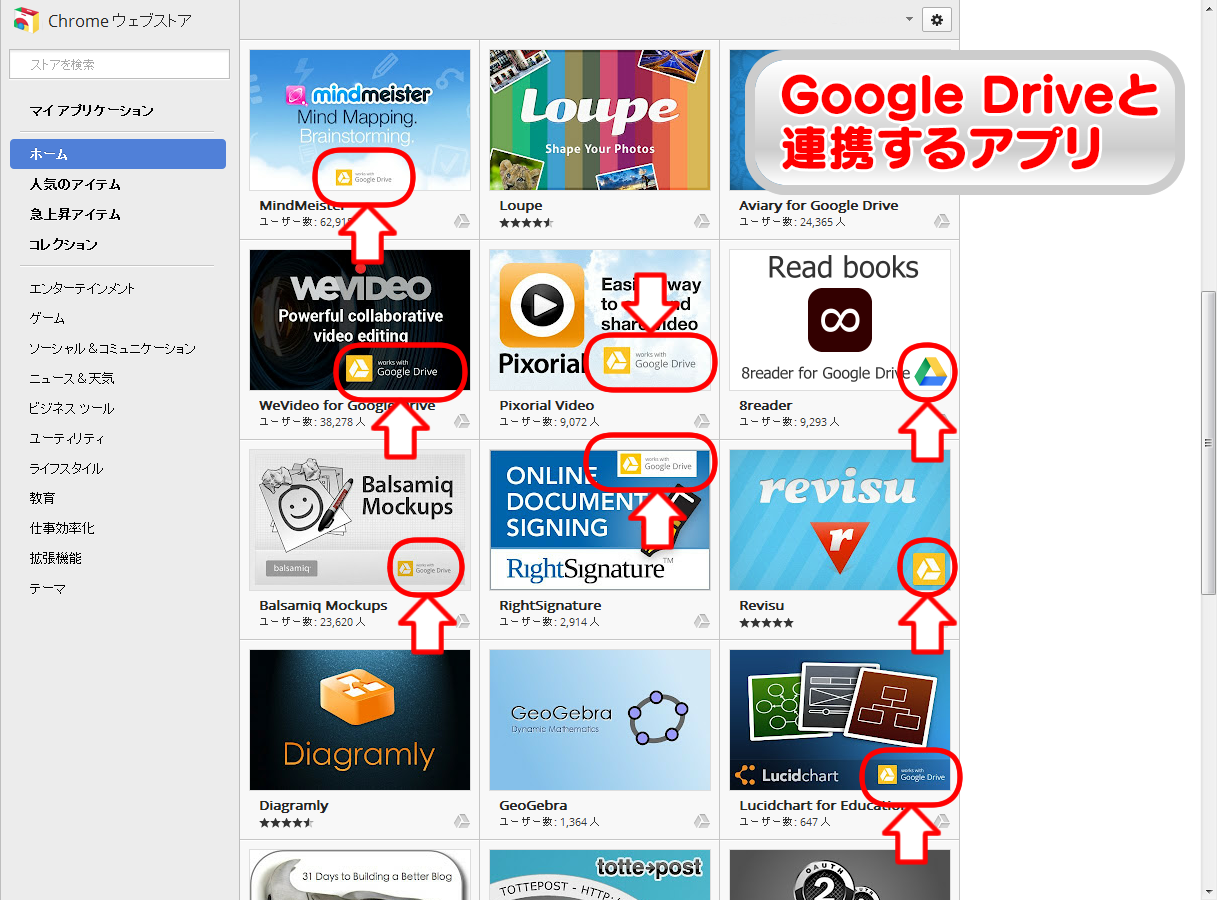This screenshot has height=900, width=1217.
Task: Open the 拡張機能 category
Action: [56, 558]
